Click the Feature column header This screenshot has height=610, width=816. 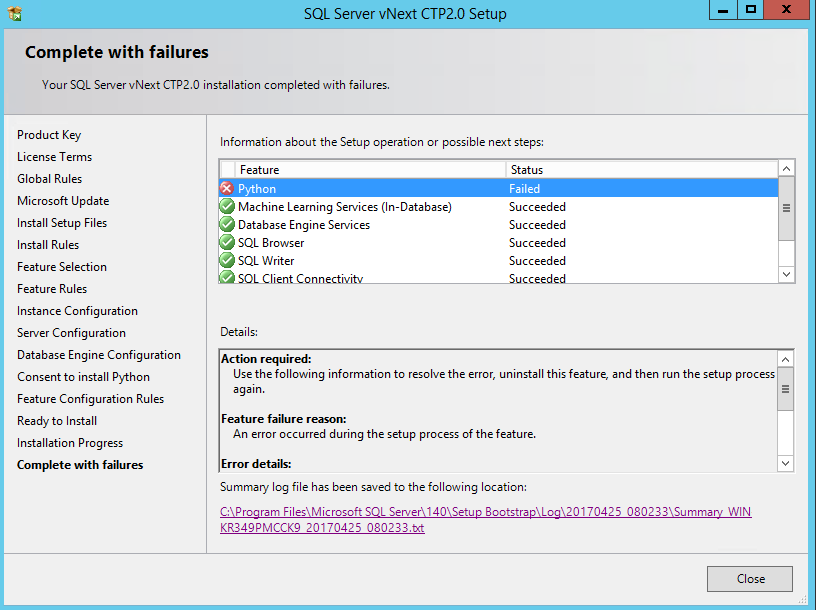369,170
